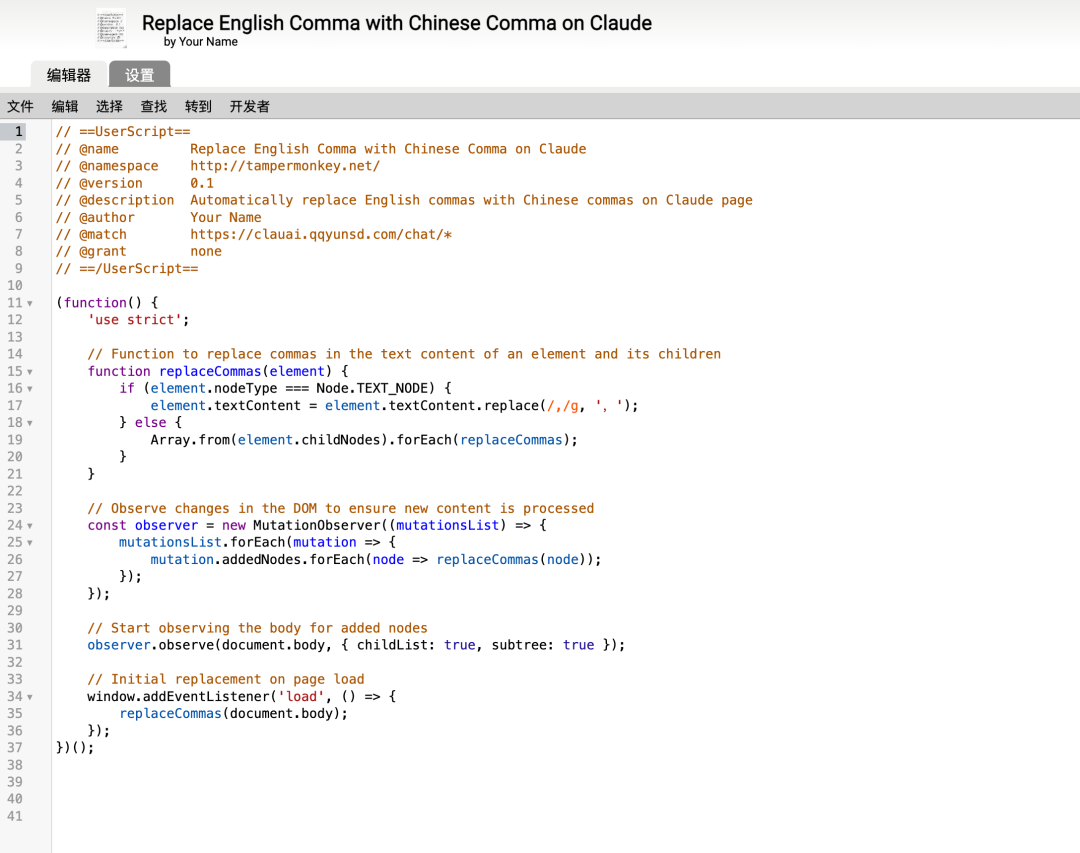Open the 查找 menu
The image size is (1080, 853).
(154, 106)
